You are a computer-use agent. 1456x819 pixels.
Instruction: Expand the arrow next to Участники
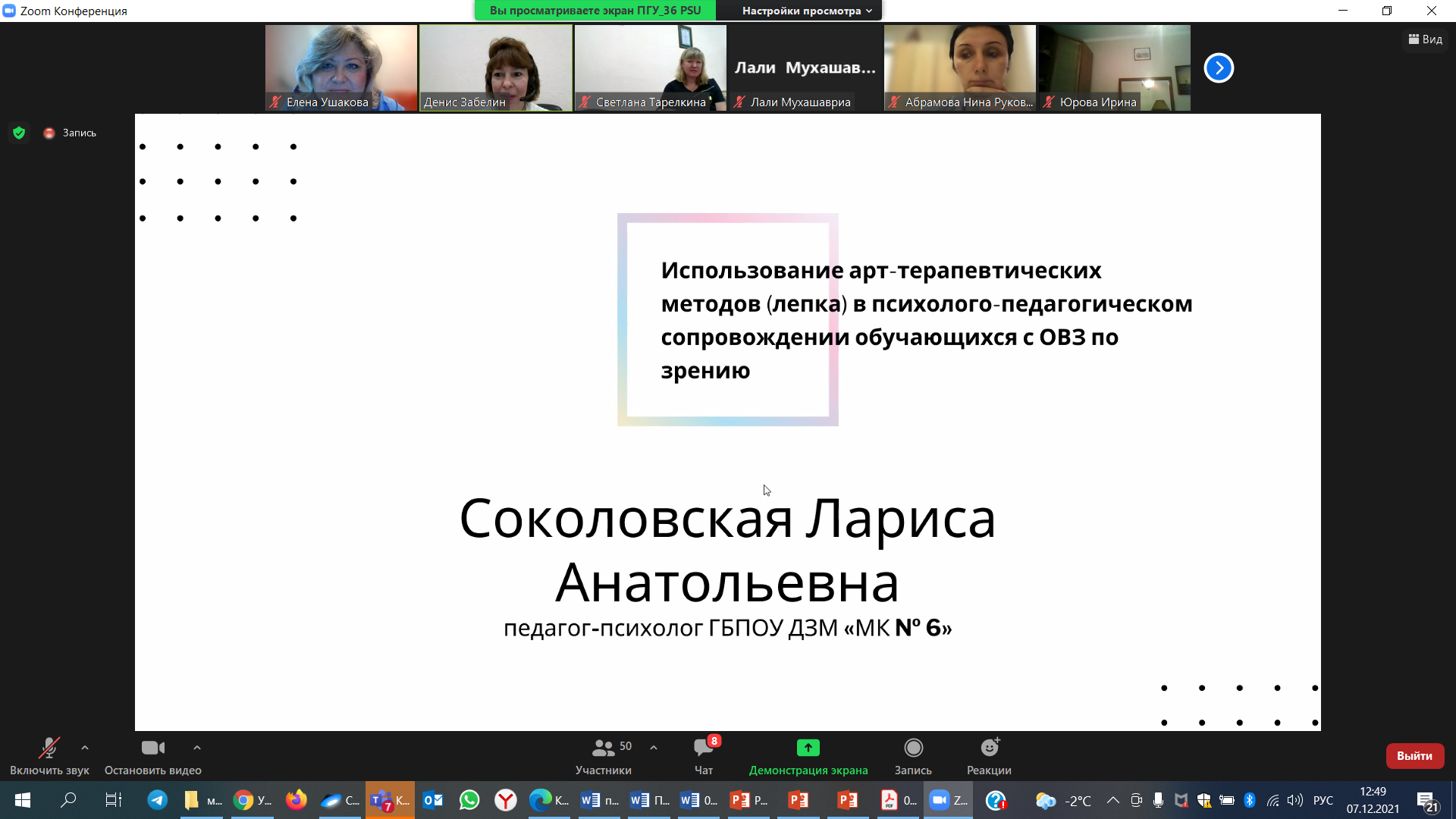654,748
